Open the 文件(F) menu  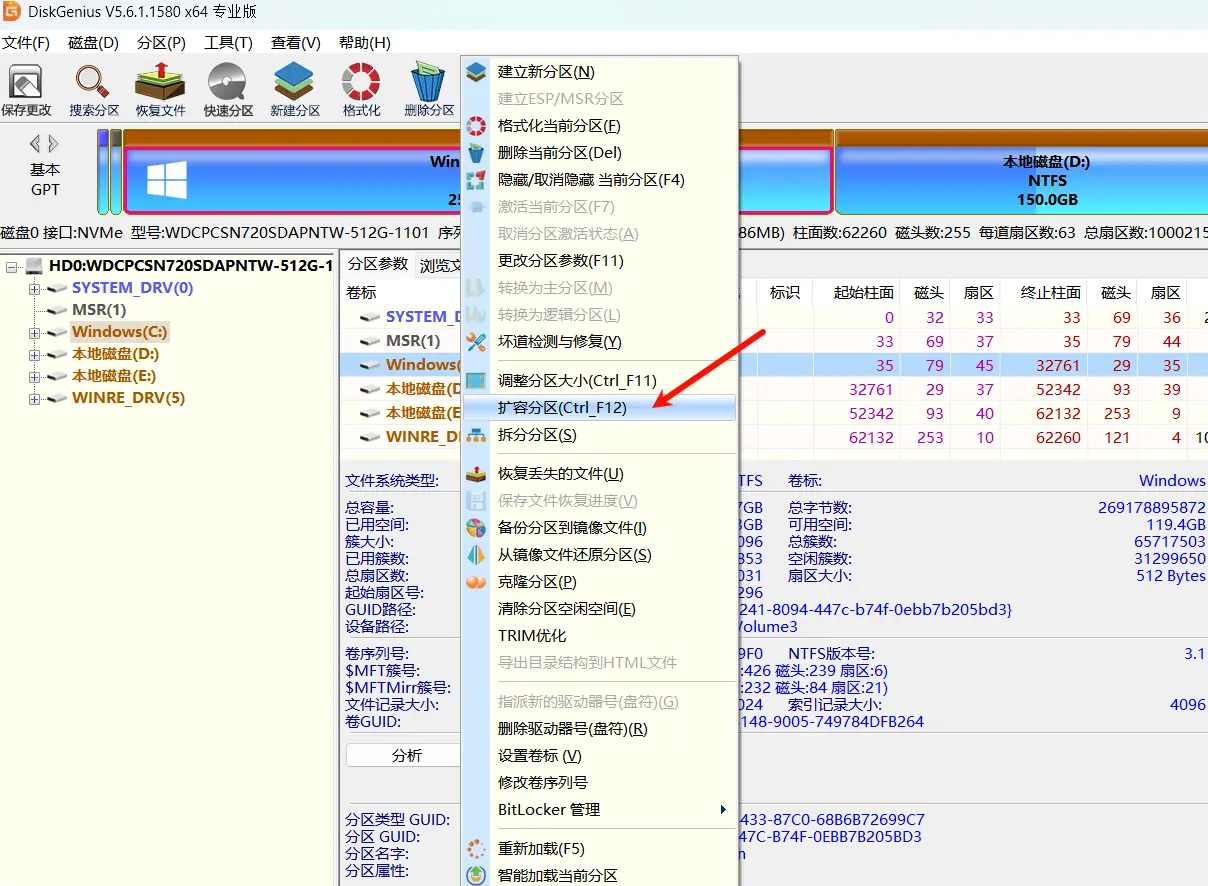click(26, 43)
